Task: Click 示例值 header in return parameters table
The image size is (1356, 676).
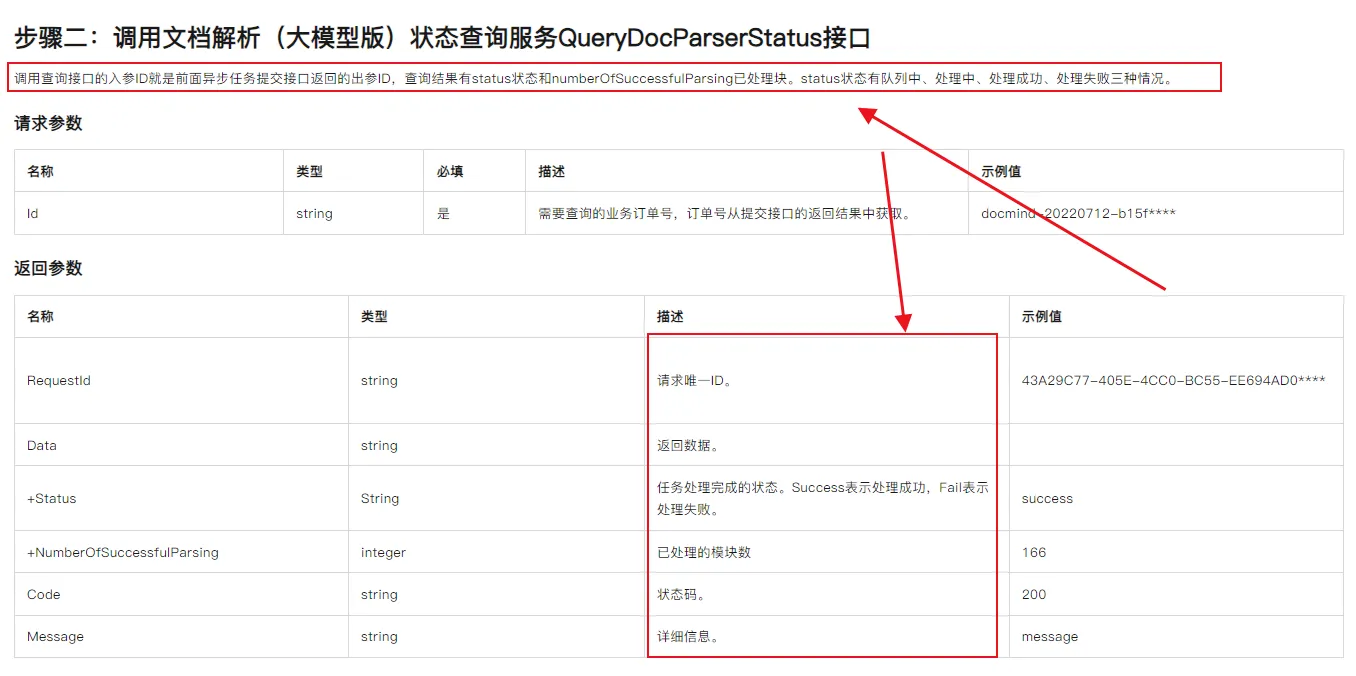Action: point(1042,316)
